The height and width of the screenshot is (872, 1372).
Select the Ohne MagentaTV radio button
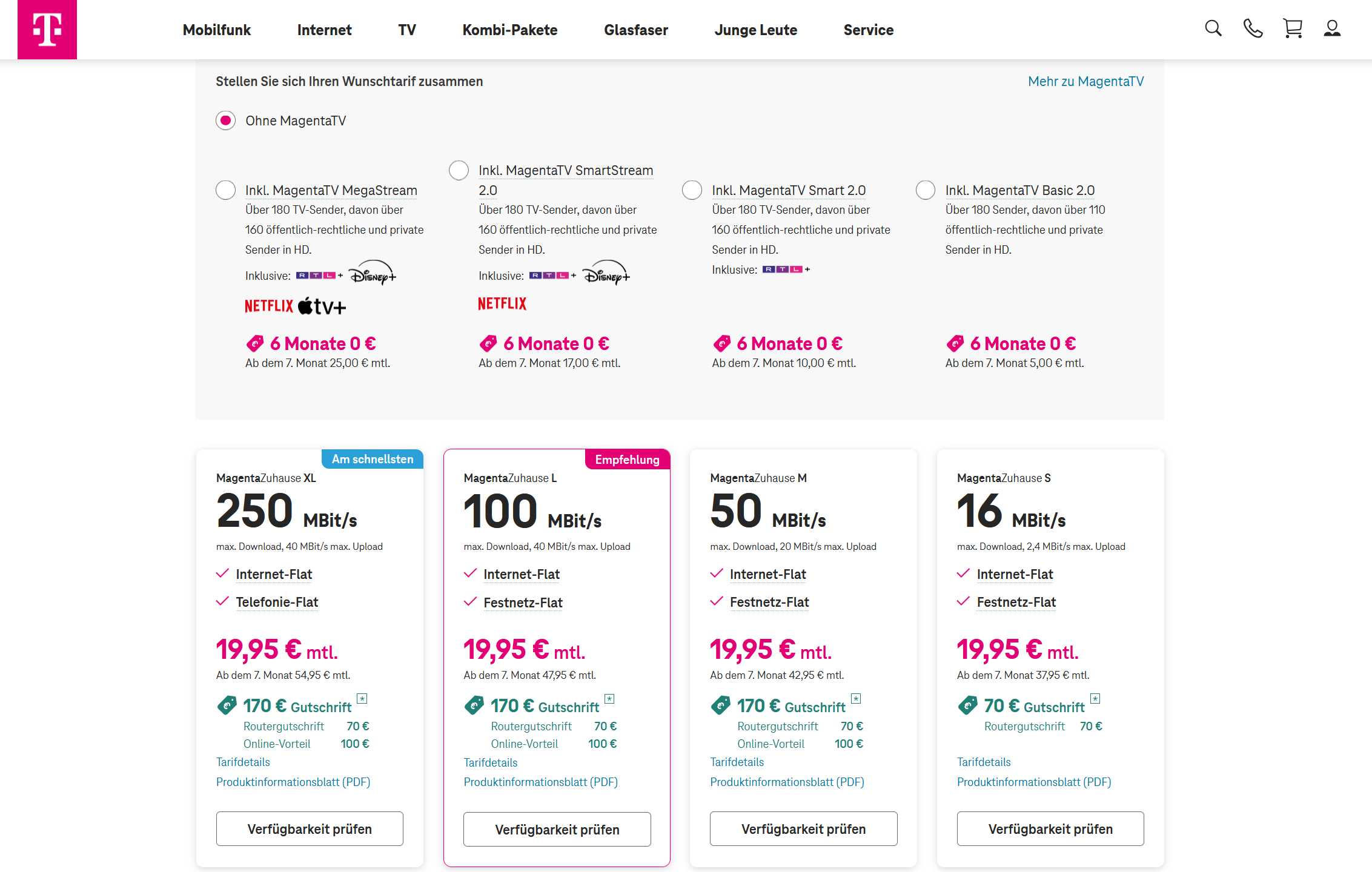(226, 121)
